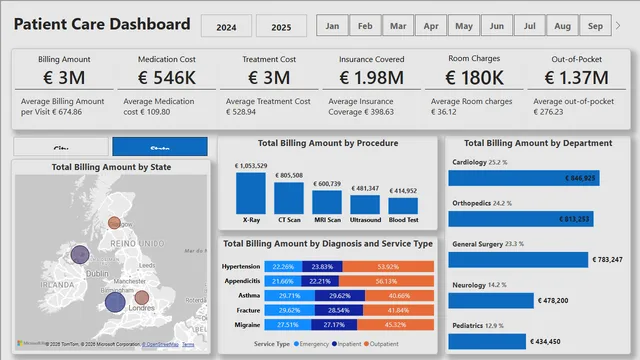Screen dimensions: 640x360
Task: Click Hypertension Inpatient segment 23.83%
Action: click(322, 267)
